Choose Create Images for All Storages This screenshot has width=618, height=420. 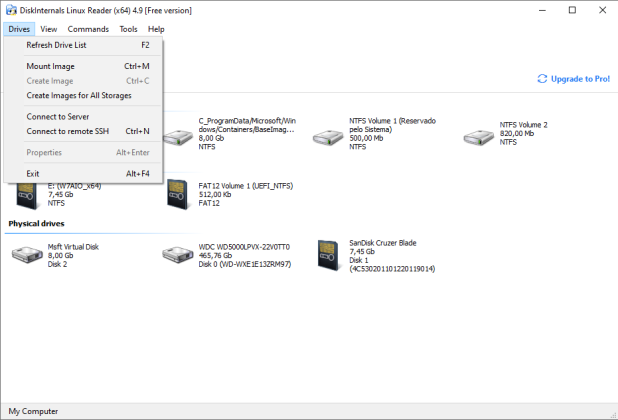[x=83, y=95]
